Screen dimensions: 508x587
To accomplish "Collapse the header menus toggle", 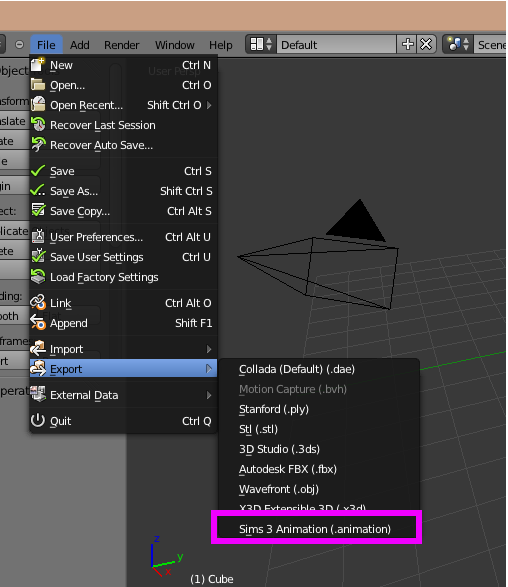I will (19, 45).
